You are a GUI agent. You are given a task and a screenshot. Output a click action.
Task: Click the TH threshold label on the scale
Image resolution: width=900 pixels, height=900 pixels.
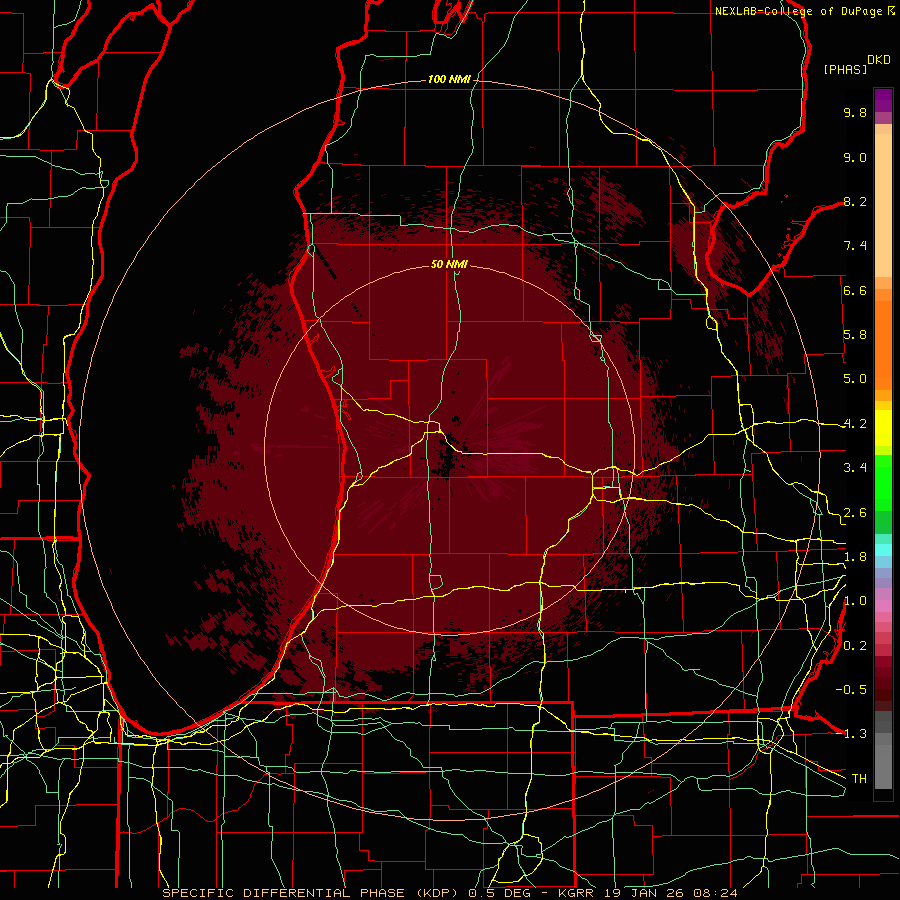coord(859,779)
